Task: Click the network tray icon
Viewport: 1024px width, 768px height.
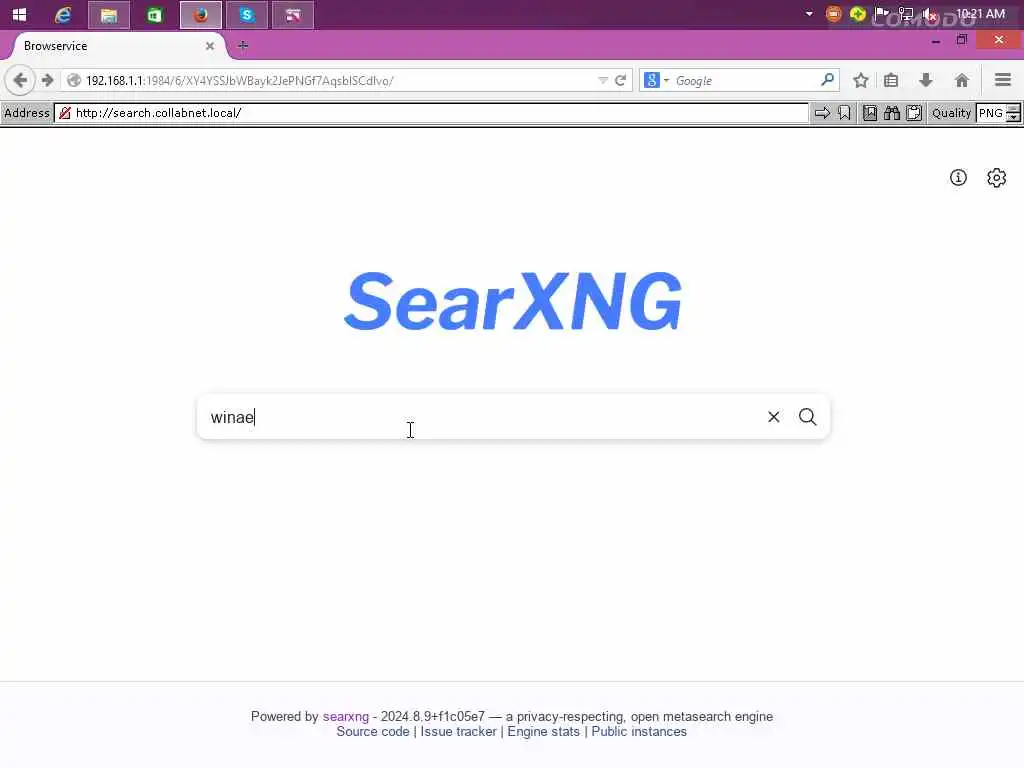Action: [906, 14]
